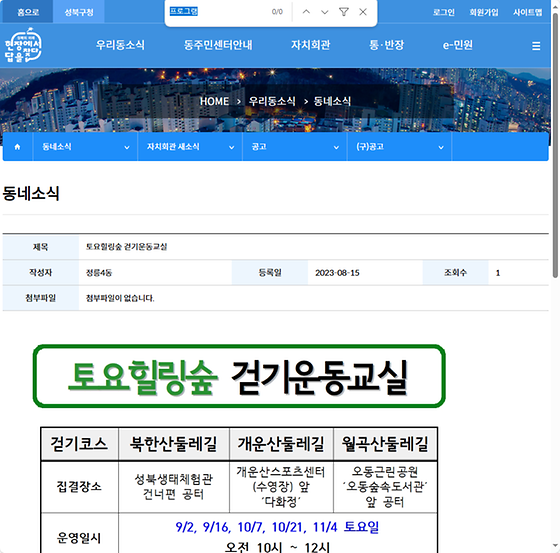
Task: Open the 우리동소식 main menu
Action: click(120, 45)
